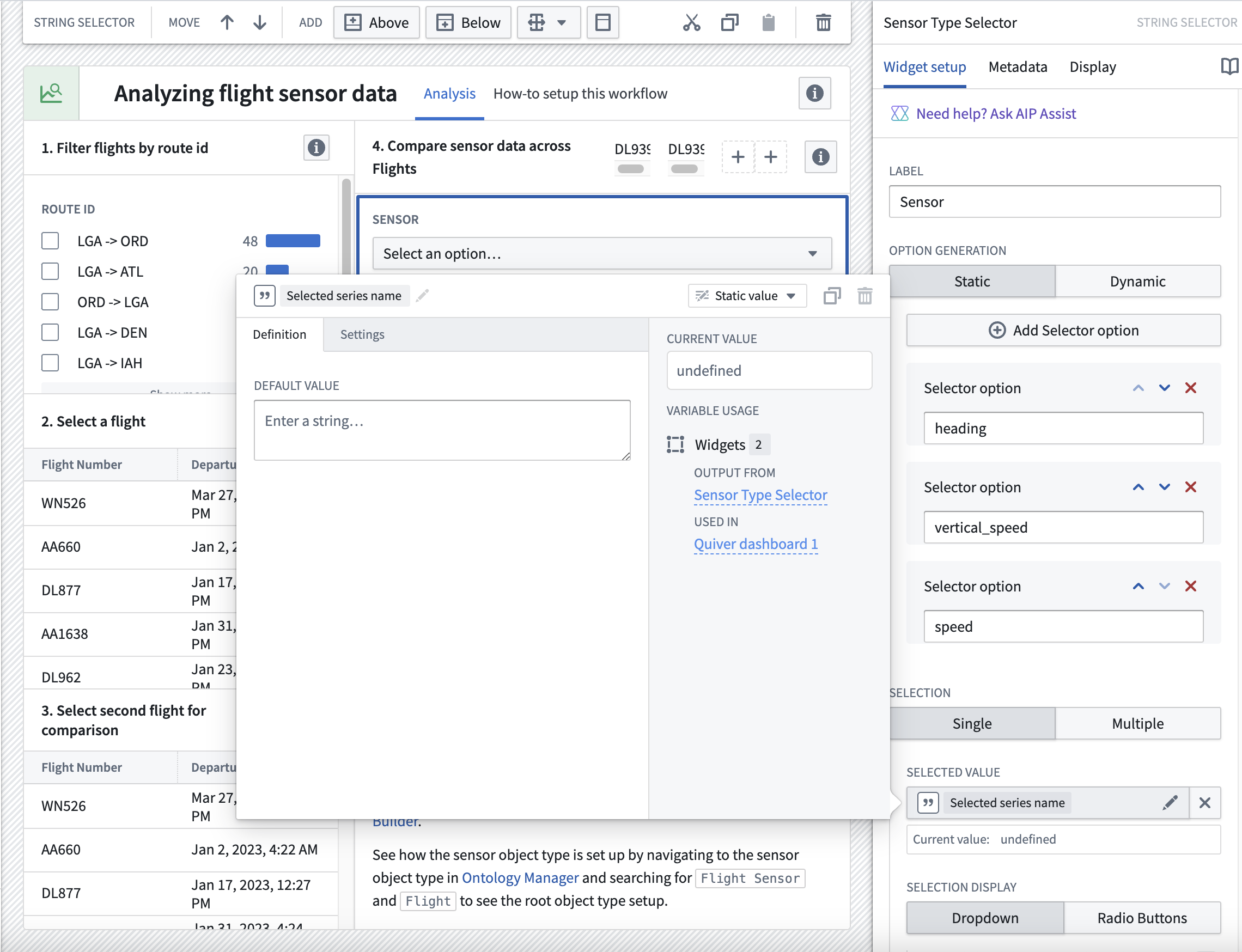This screenshot has height=952, width=1242.
Task: Check the LGA -> ORD route checkbox
Action: [50, 241]
